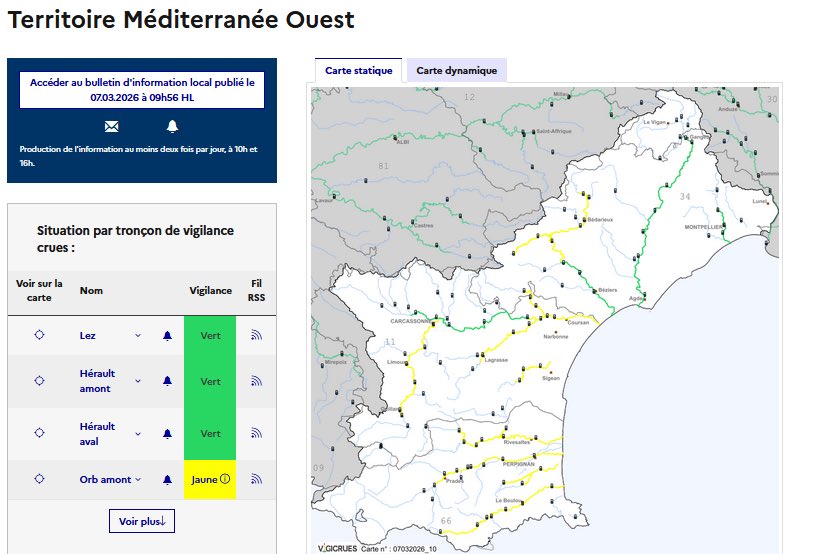This screenshot has height=554, width=821.
Task: Expand the Hérault aval row chevron
Action: (138, 434)
